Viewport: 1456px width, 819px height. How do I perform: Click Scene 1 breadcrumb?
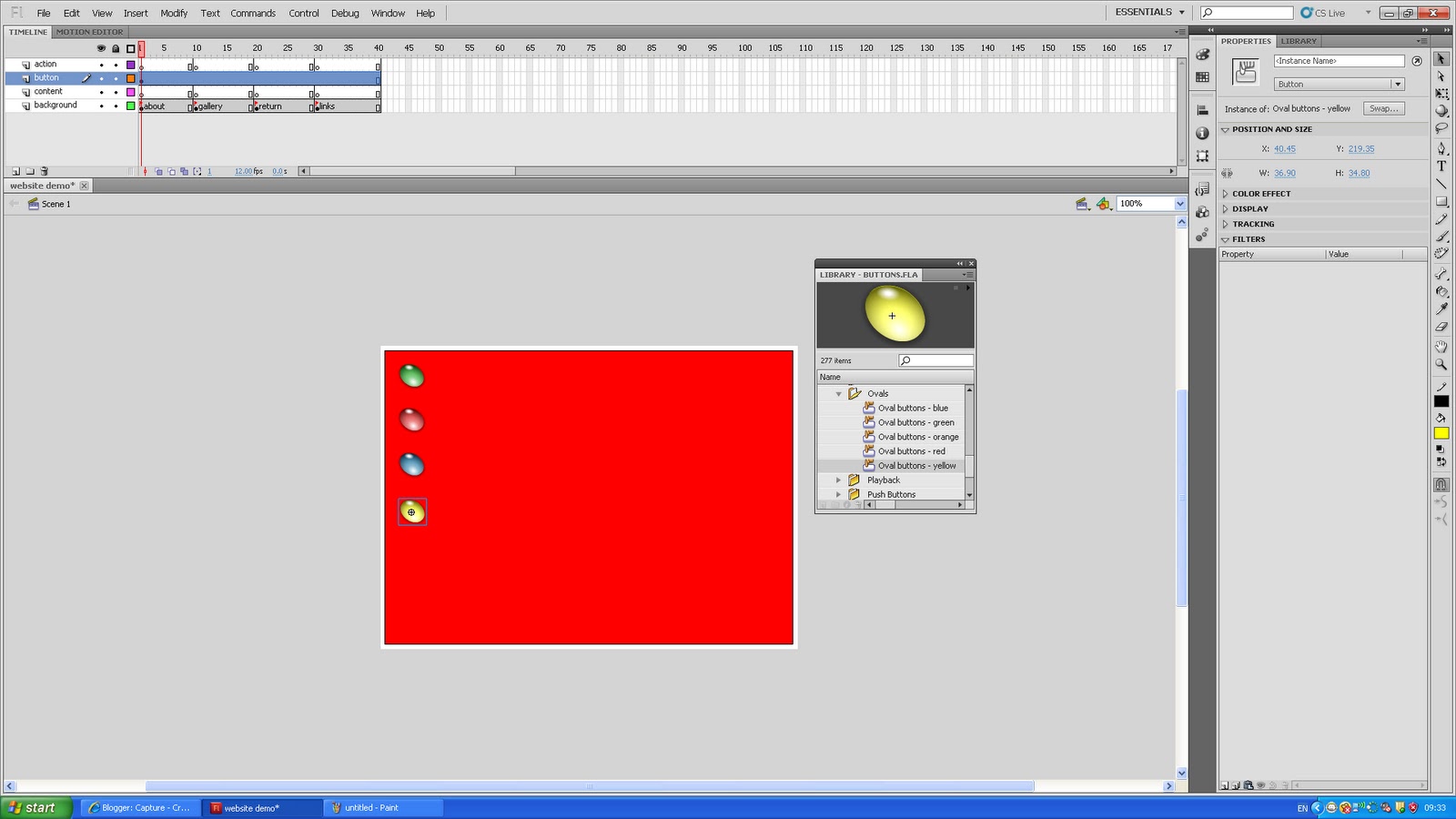click(56, 204)
